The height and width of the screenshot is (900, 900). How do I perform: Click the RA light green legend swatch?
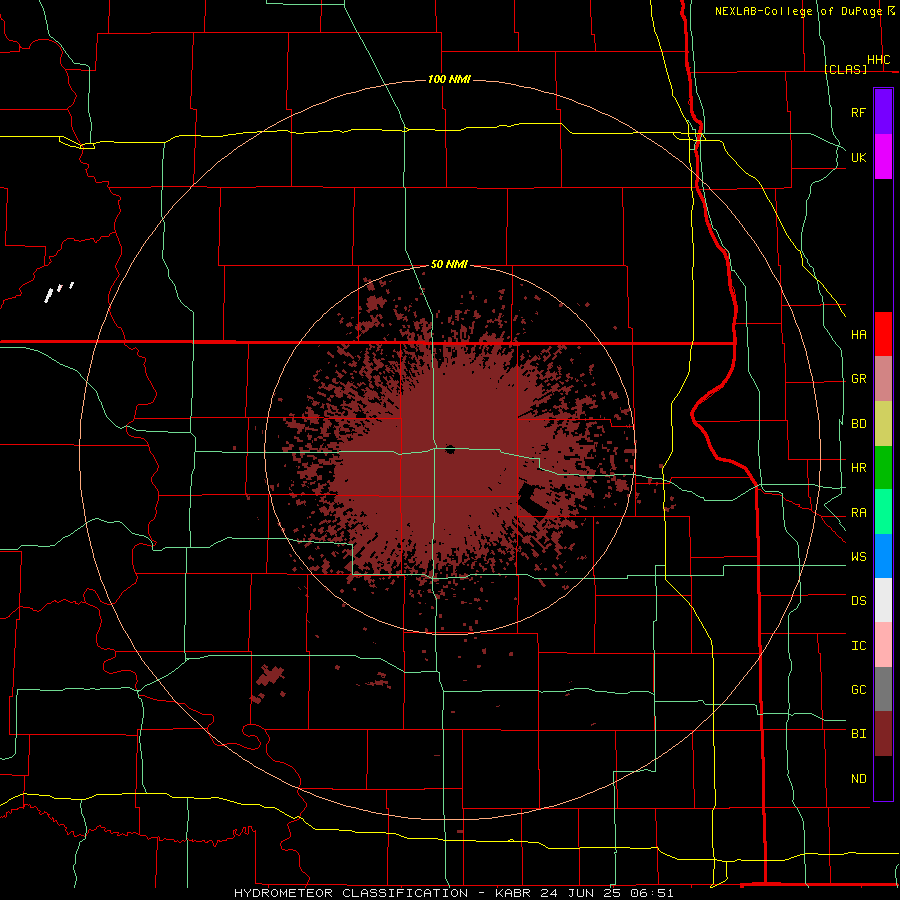click(883, 512)
